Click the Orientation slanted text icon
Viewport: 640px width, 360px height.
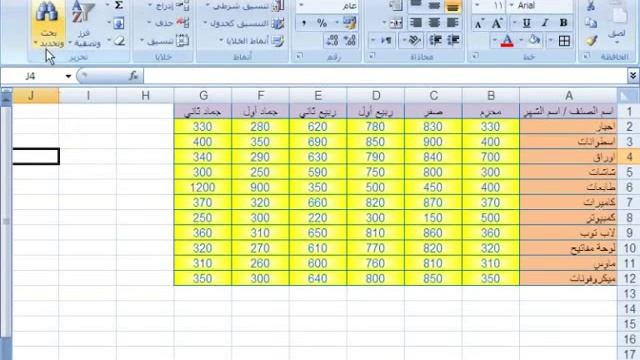click(415, 40)
